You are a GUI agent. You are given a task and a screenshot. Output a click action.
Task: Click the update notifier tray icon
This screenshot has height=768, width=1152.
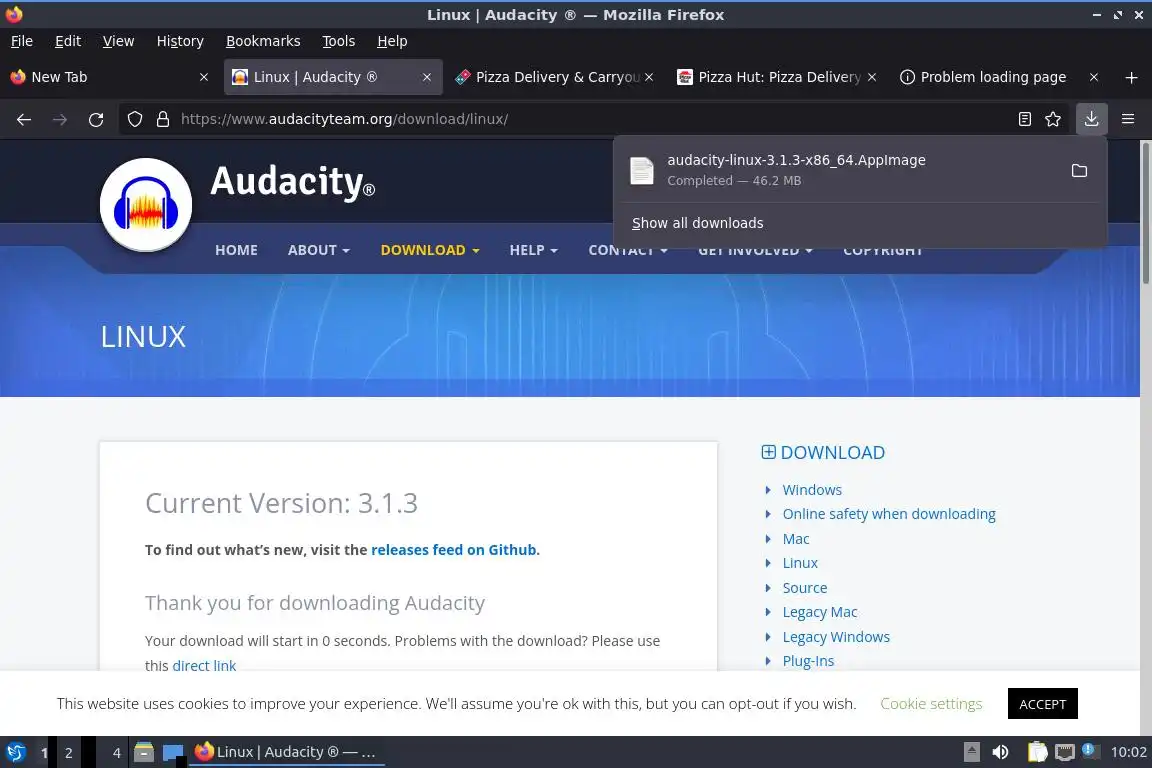[1090, 751]
